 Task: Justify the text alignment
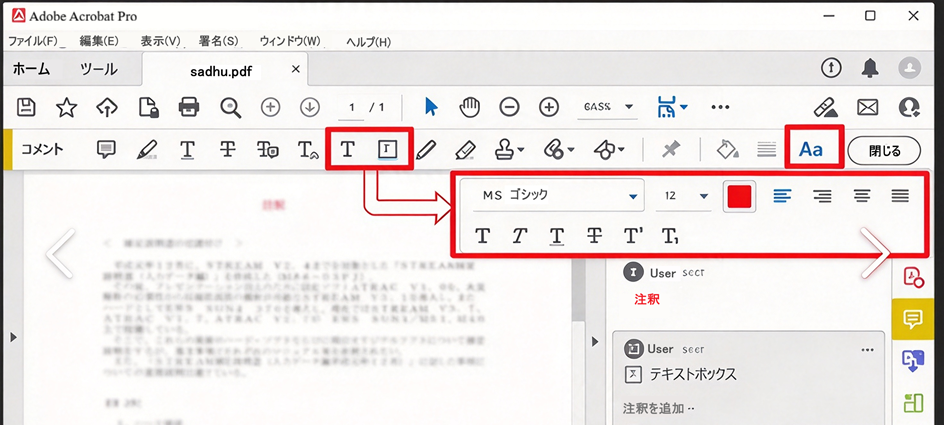(x=900, y=196)
